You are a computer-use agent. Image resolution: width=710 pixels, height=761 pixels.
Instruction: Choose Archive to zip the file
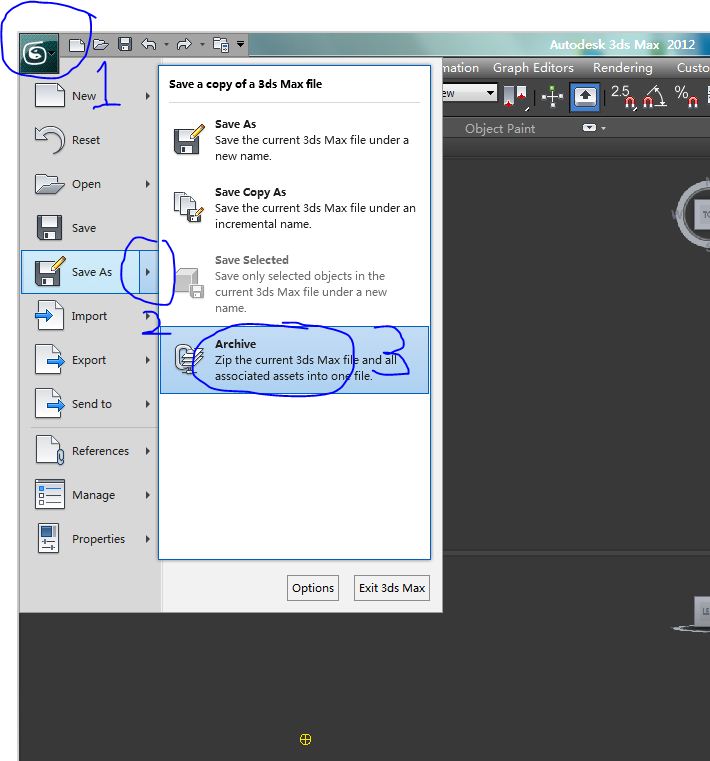pyautogui.click(x=295, y=360)
